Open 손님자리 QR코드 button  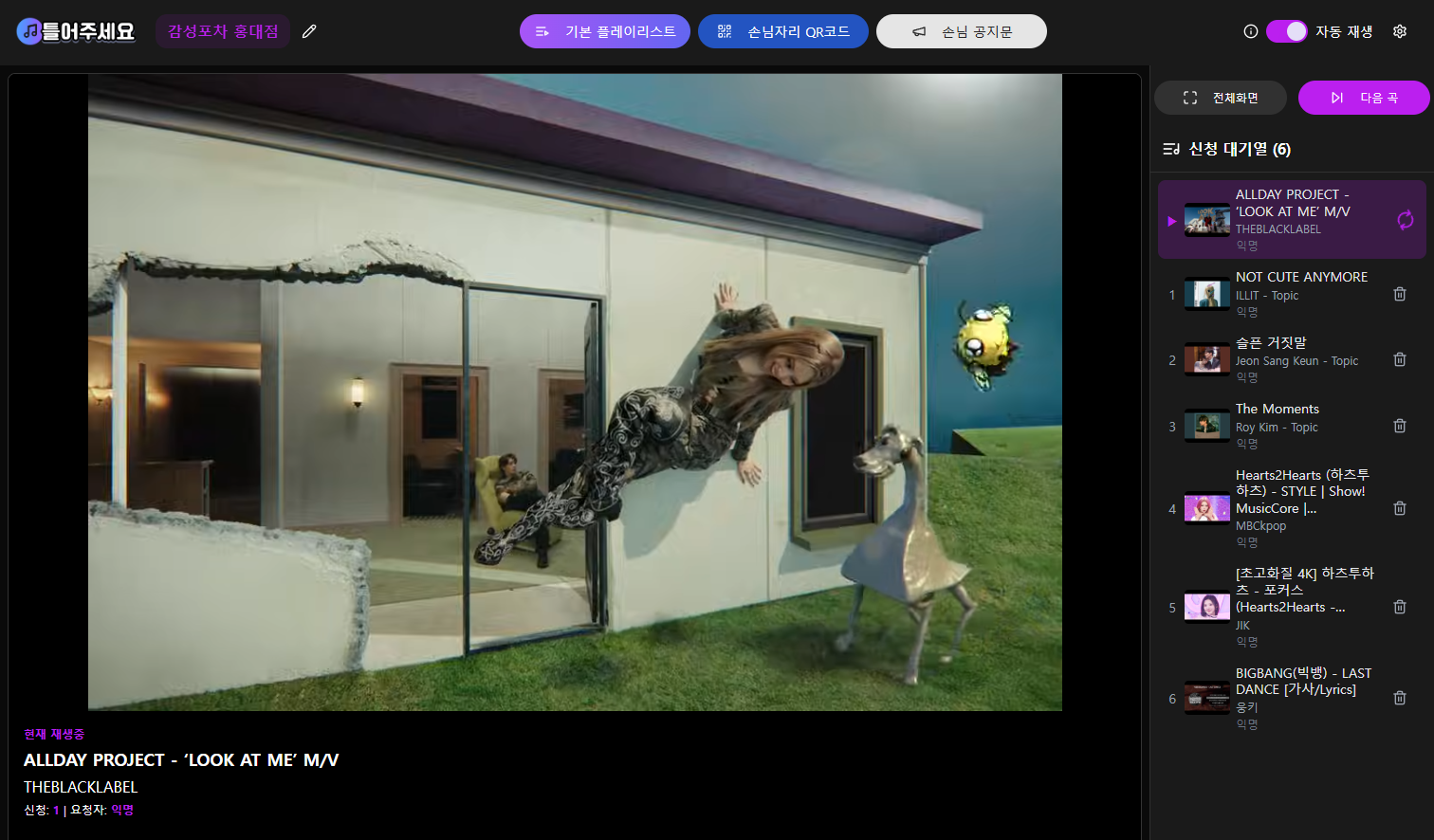(783, 31)
